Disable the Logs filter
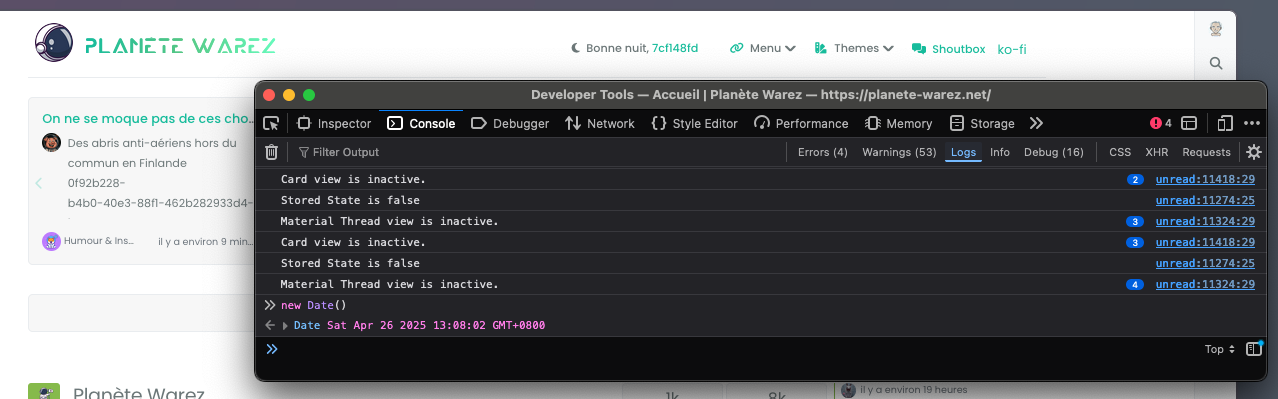Viewport: 1278px width, 399px height. (x=963, y=152)
